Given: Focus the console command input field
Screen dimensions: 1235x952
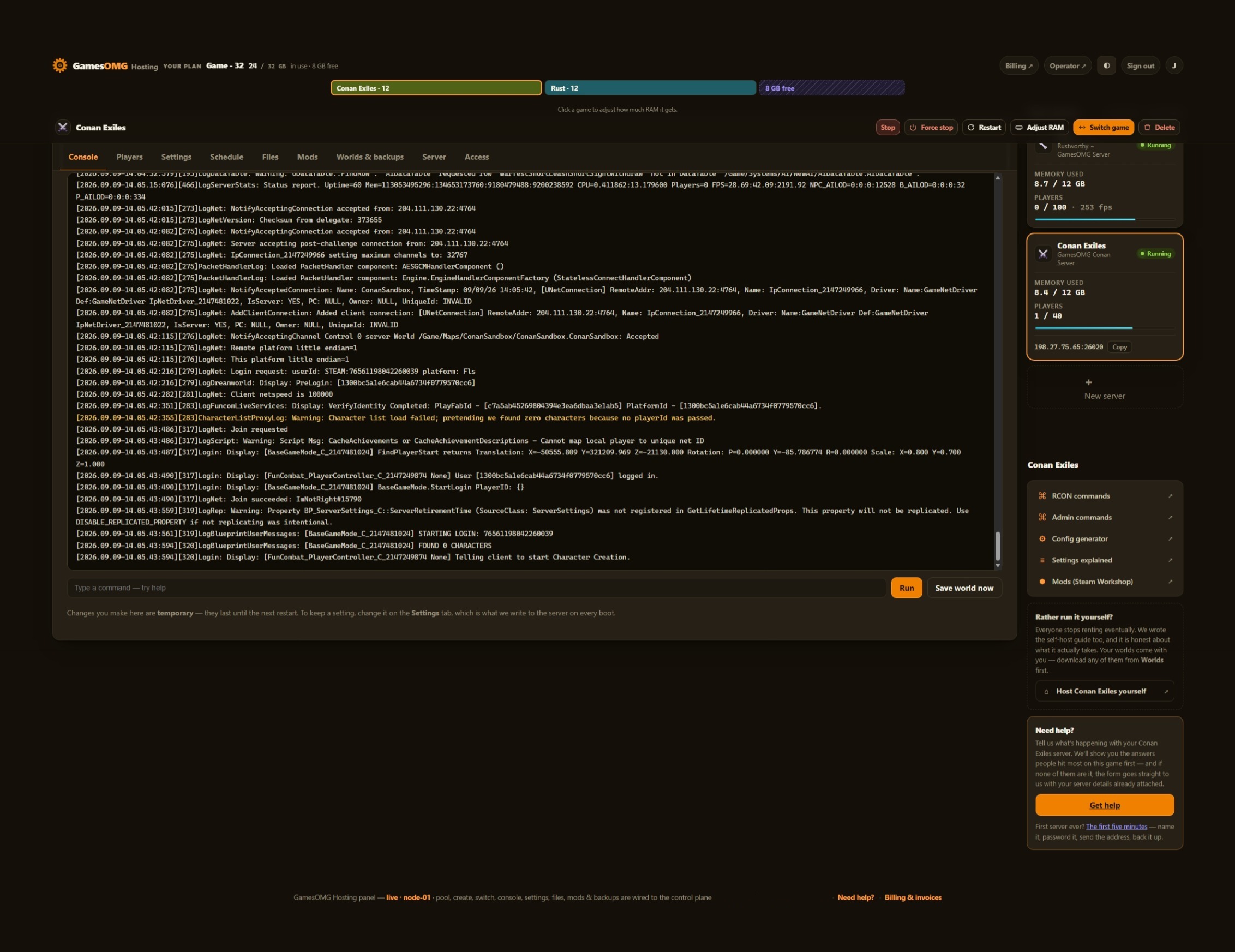Looking at the screenshot, I should [x=476, y=588].
